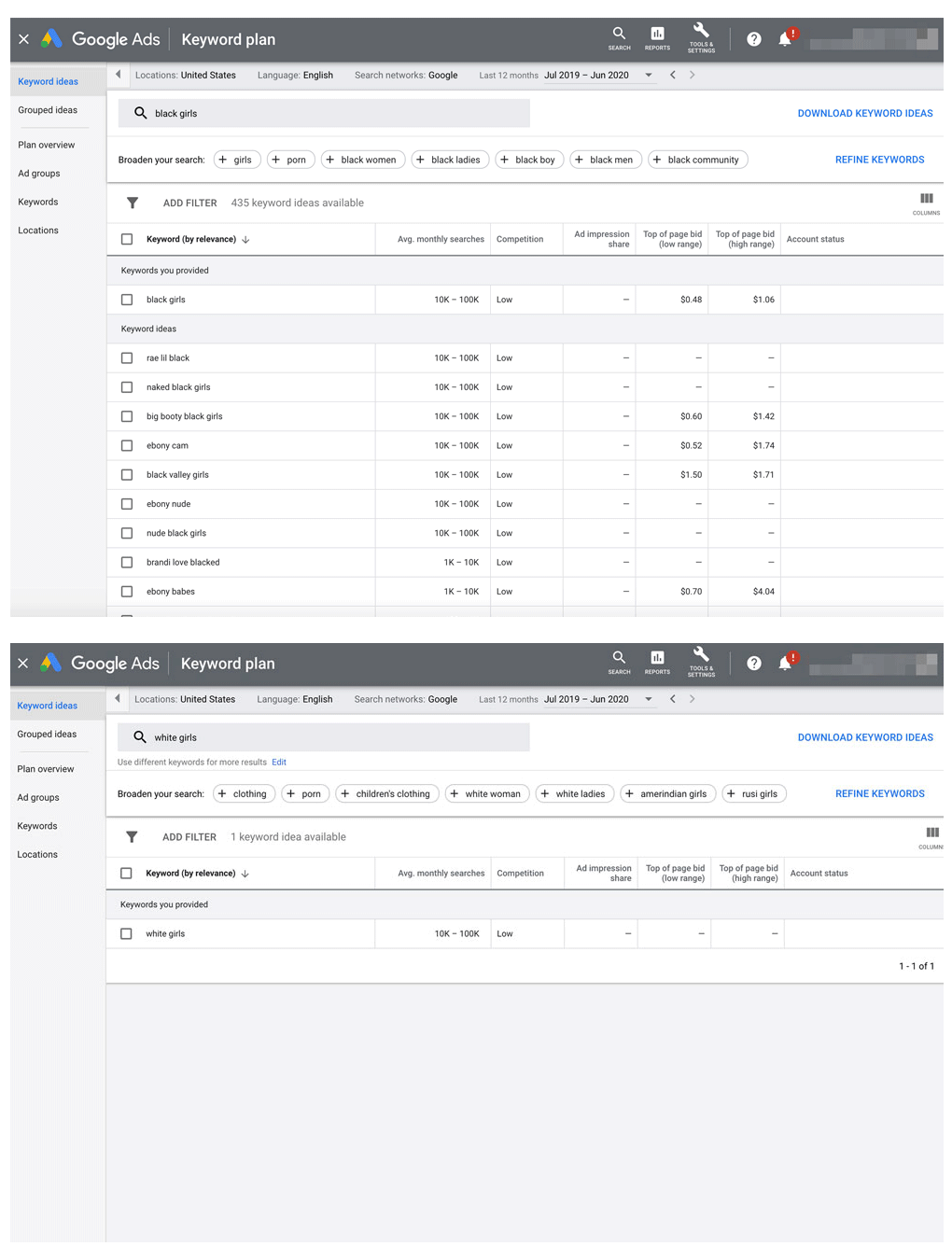Viewport: 952px width, 1260px height.
Task: Click the white girls search input field
Action: tap(323, 737)
